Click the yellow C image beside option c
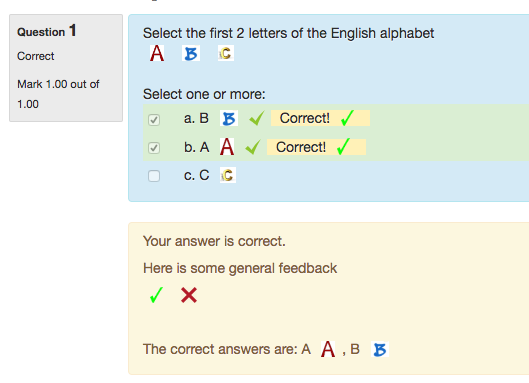The height and width of the screenshot is (383, 529). pyautogui.click(x=228, y=175)
